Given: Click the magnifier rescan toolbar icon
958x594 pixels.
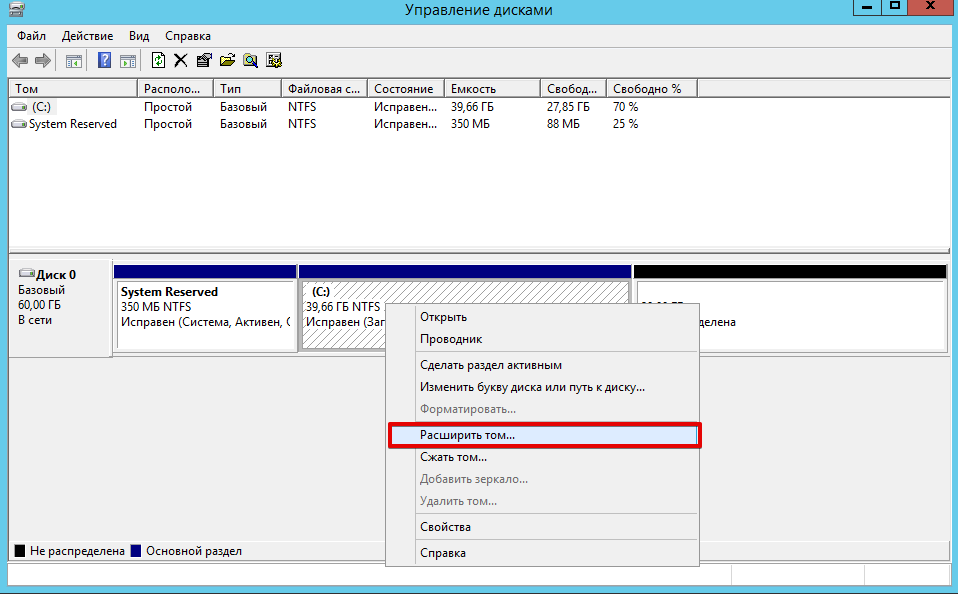Looking at the screenshot, I should coord(251,60).
